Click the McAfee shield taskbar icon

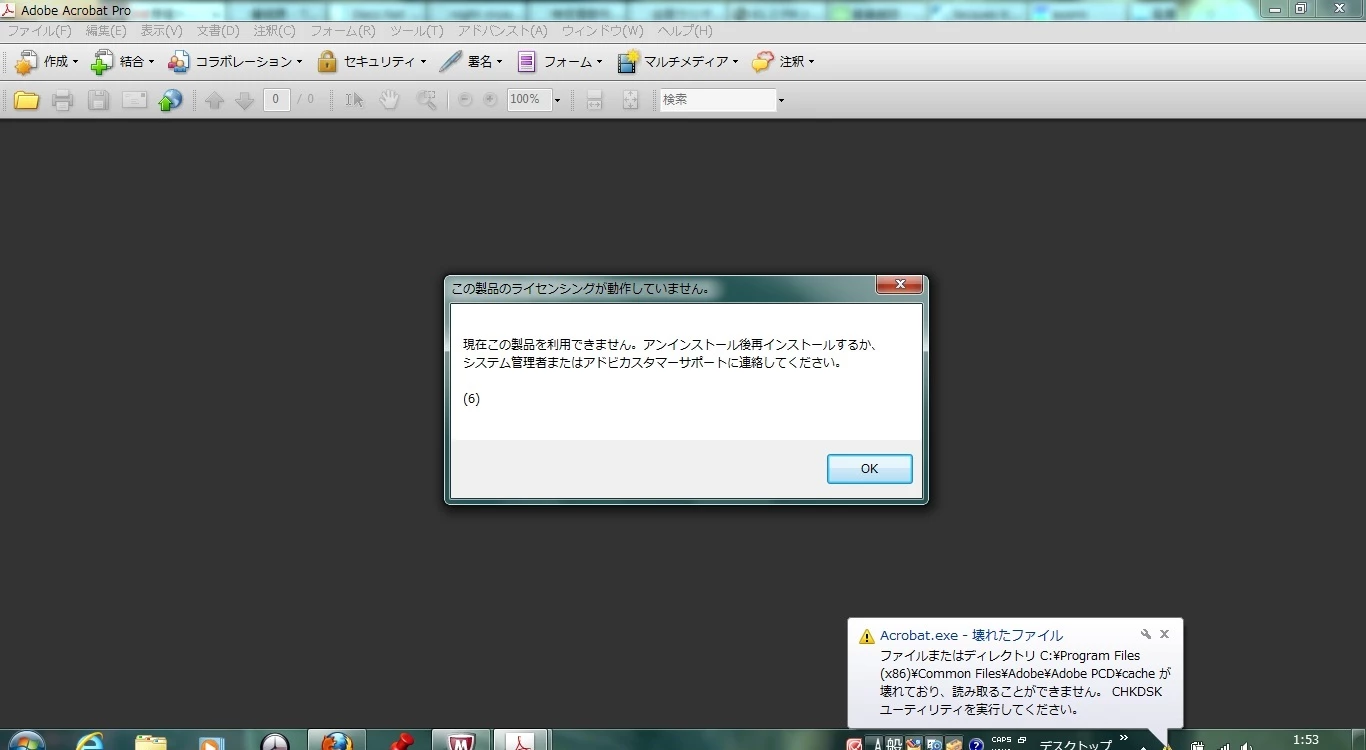click(x=461, y=742)
